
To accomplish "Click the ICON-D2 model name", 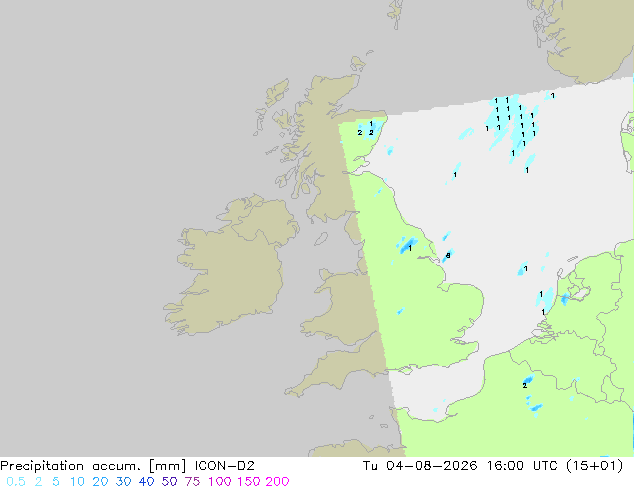I will [x=224, y=466].
